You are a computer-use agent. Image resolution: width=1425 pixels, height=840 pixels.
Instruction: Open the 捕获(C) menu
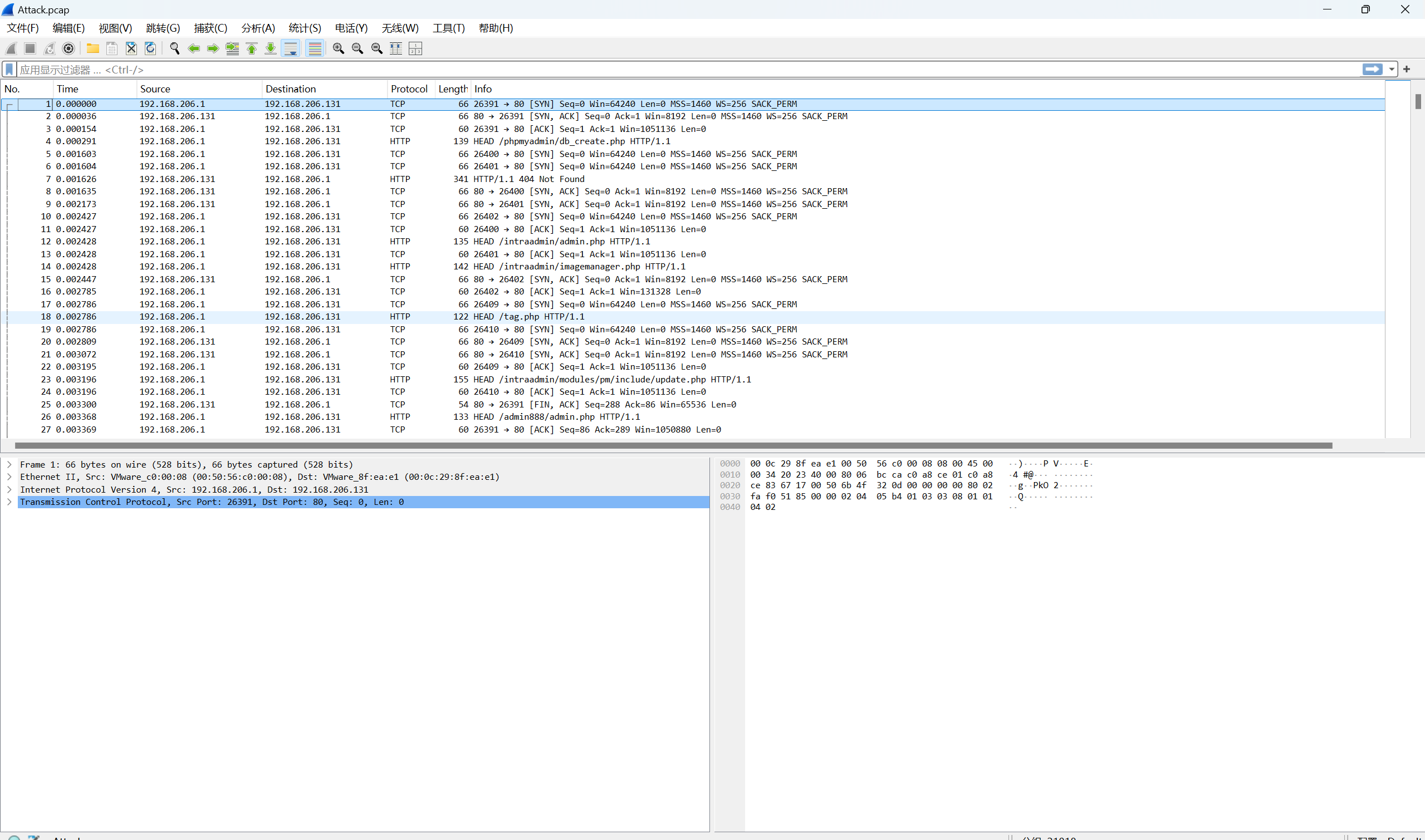pyautogui.click(x=210, y=28)
